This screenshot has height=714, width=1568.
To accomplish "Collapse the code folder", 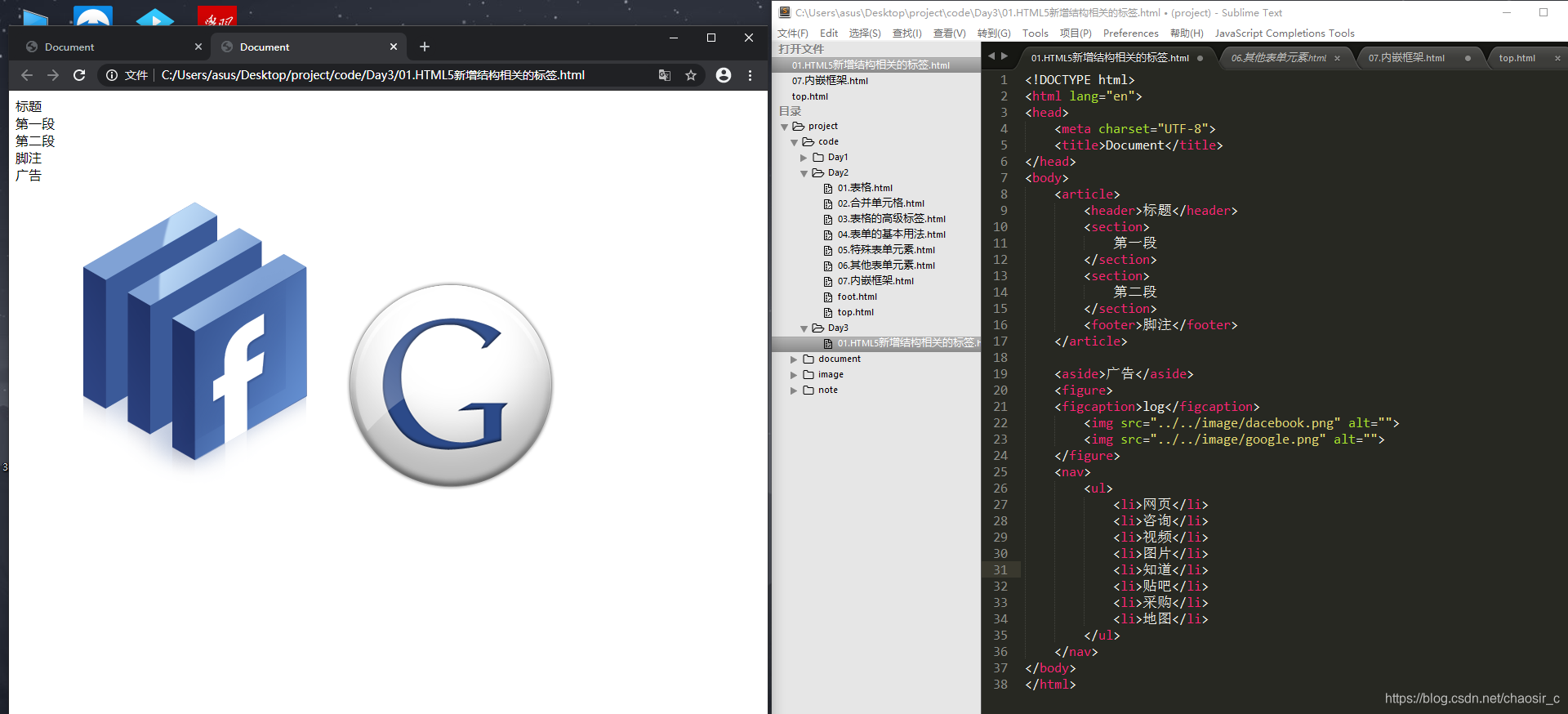I will point(794,142).
